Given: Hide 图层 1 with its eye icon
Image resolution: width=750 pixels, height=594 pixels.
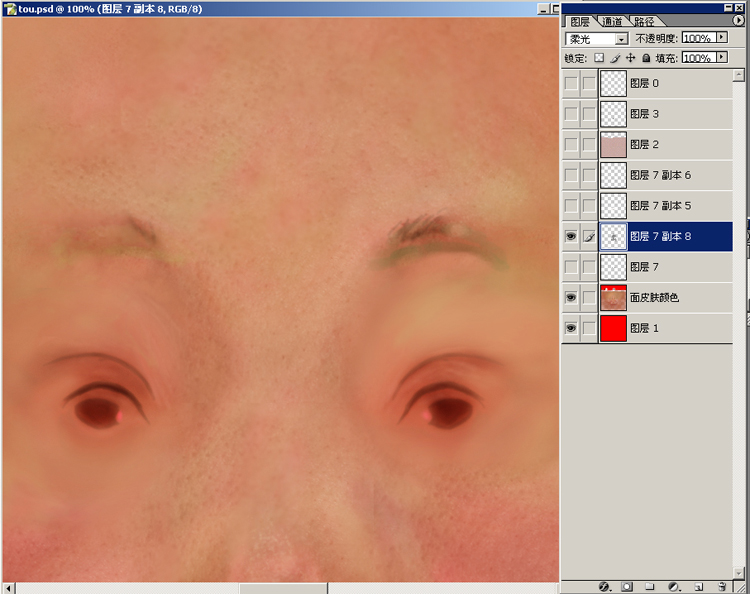Looking at the screenshot, I should pyautogui.click(x=571, y=328).
